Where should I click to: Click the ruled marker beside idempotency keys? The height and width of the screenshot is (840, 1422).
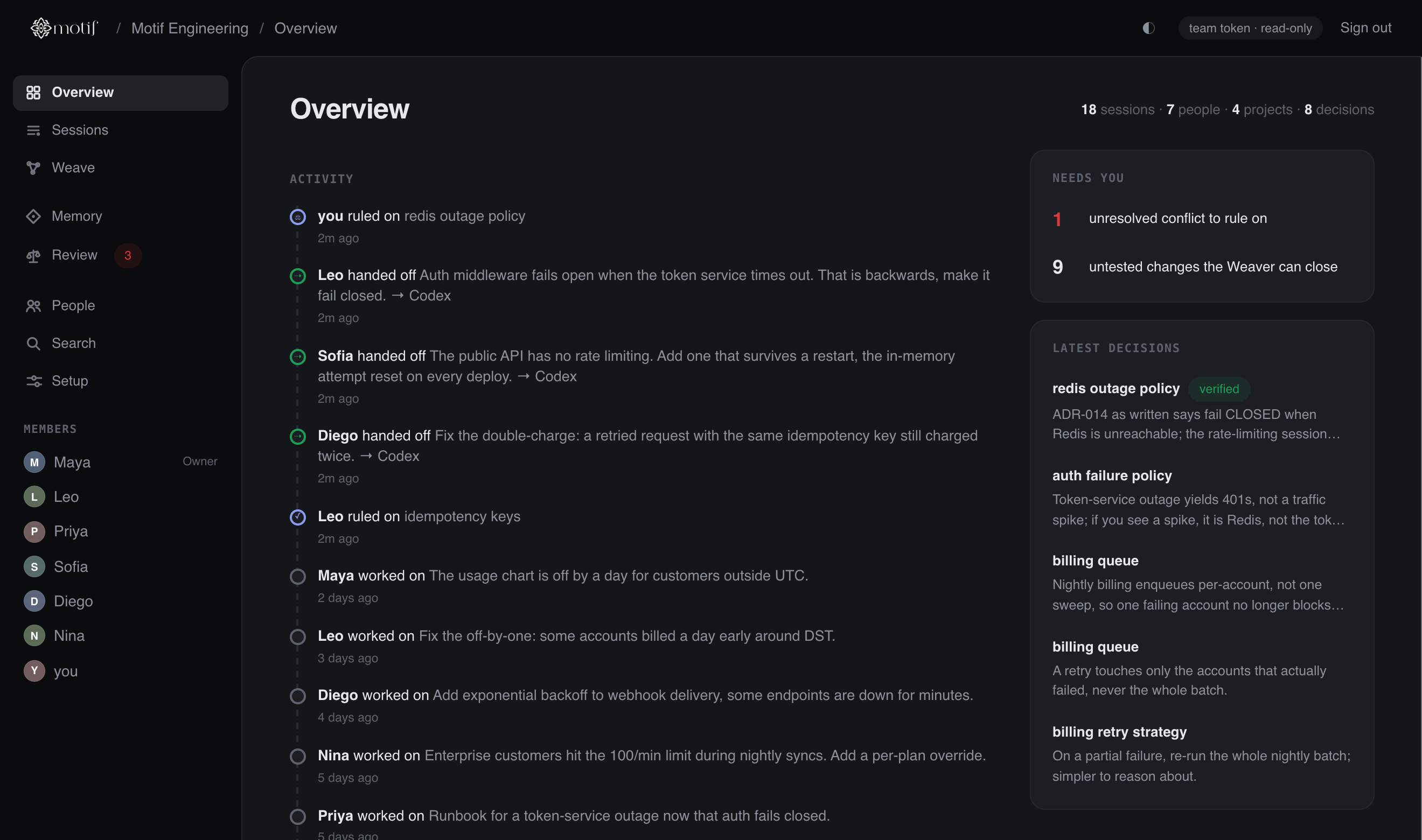[x=298, y=517]
